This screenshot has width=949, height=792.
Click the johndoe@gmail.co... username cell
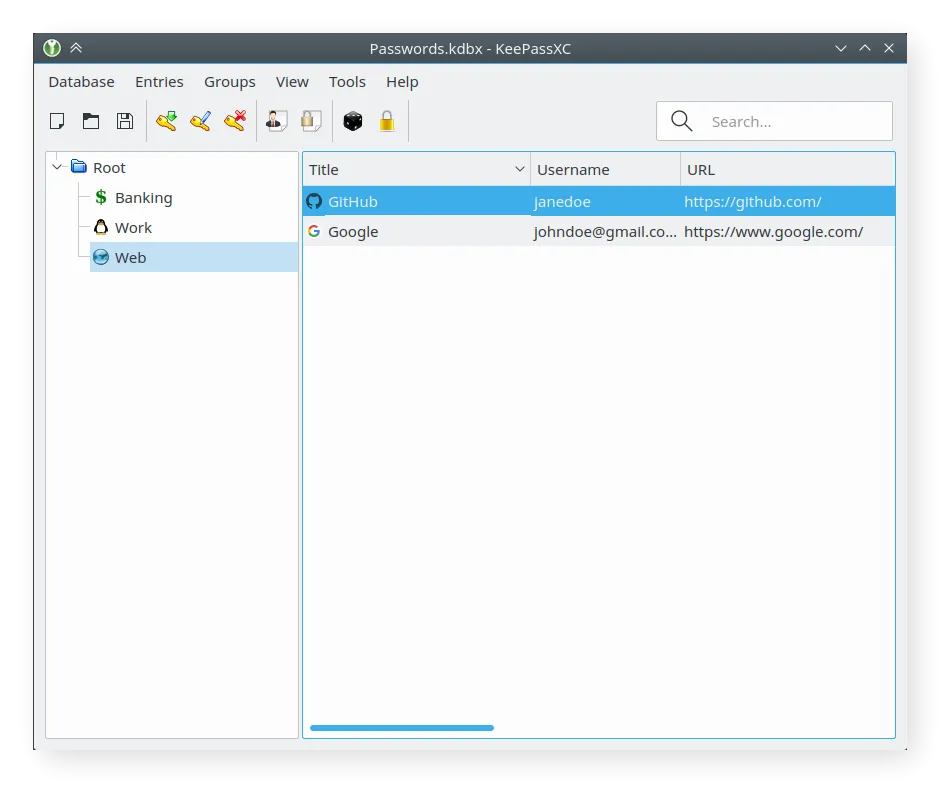pyautogui.click(x=605, y=232)
